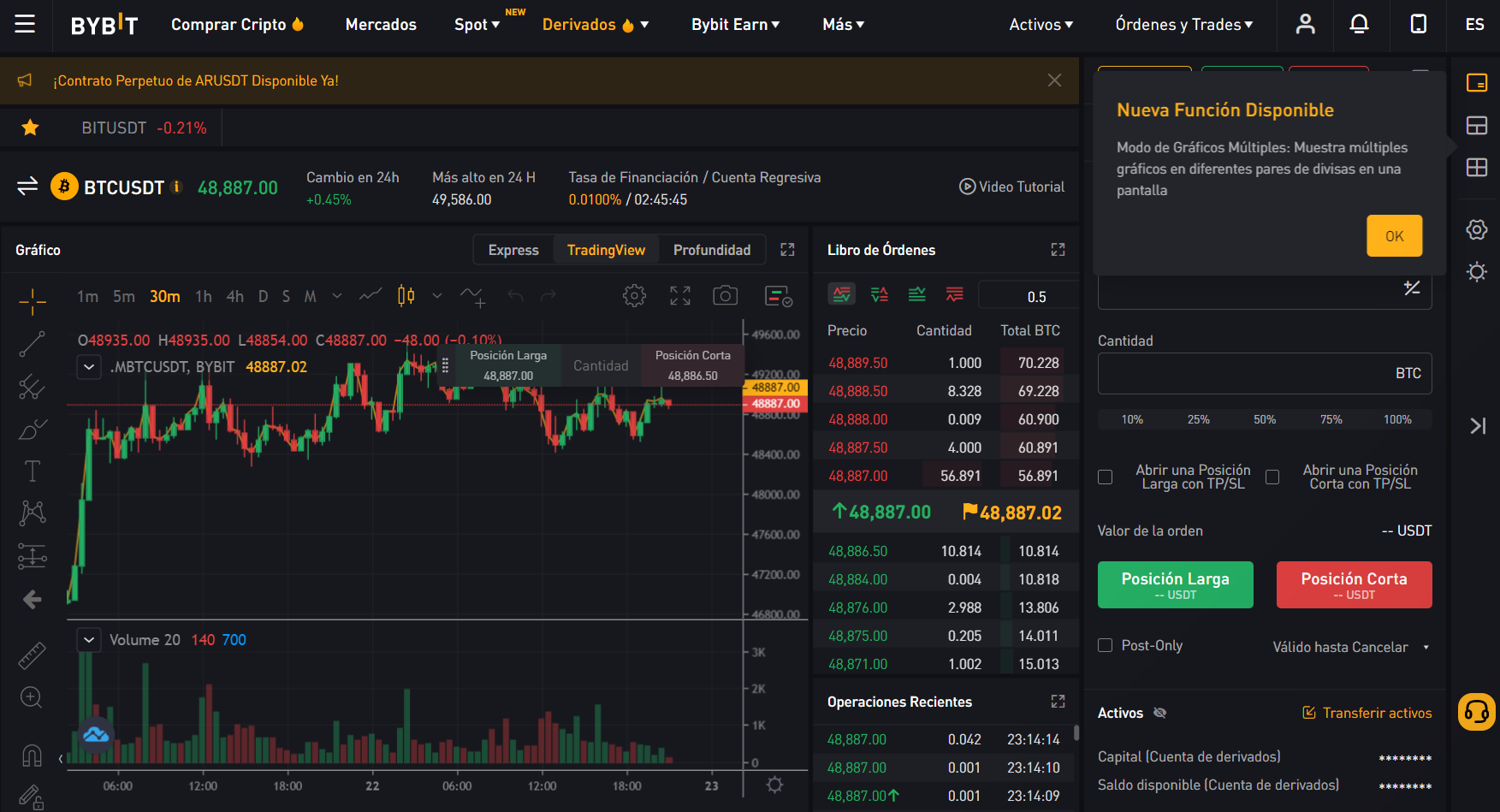Set quantity to 50% on slider
This screenshot has height=812, width=1500.
coord(1265,419)
